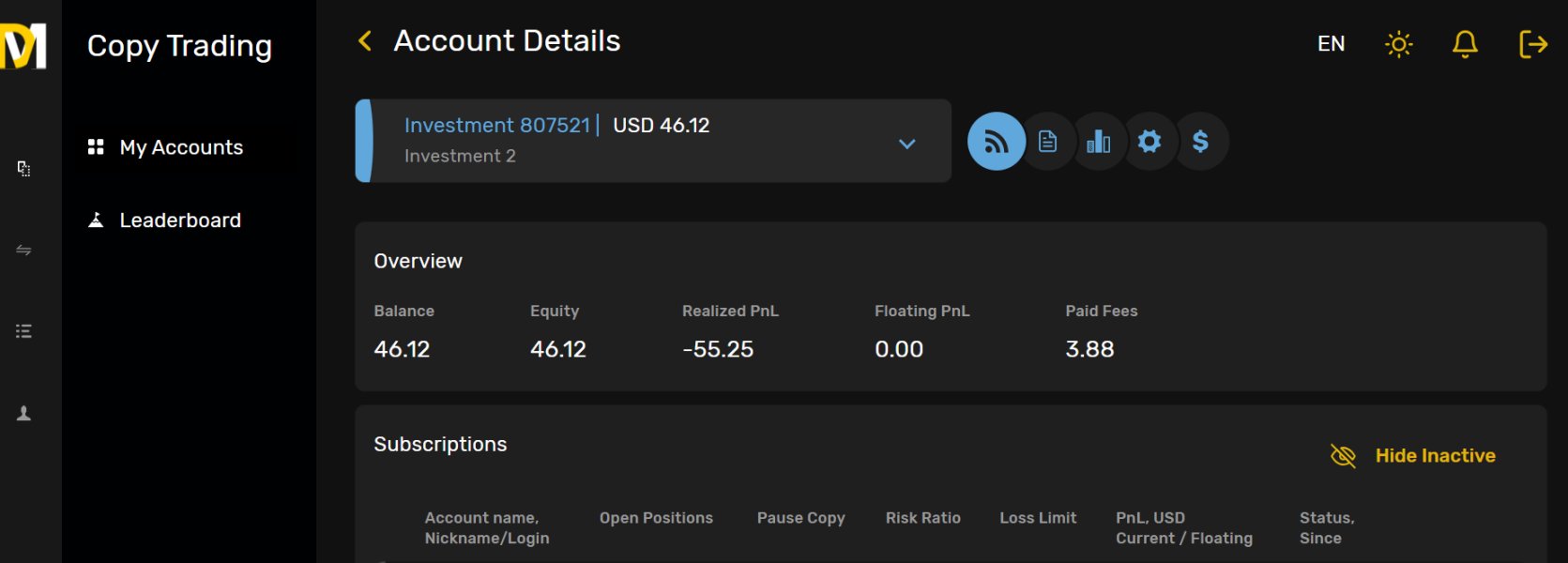Open the bar chart statistics icon
The width and height of the screenshot is (1568, 563).
pos(1098,142)
